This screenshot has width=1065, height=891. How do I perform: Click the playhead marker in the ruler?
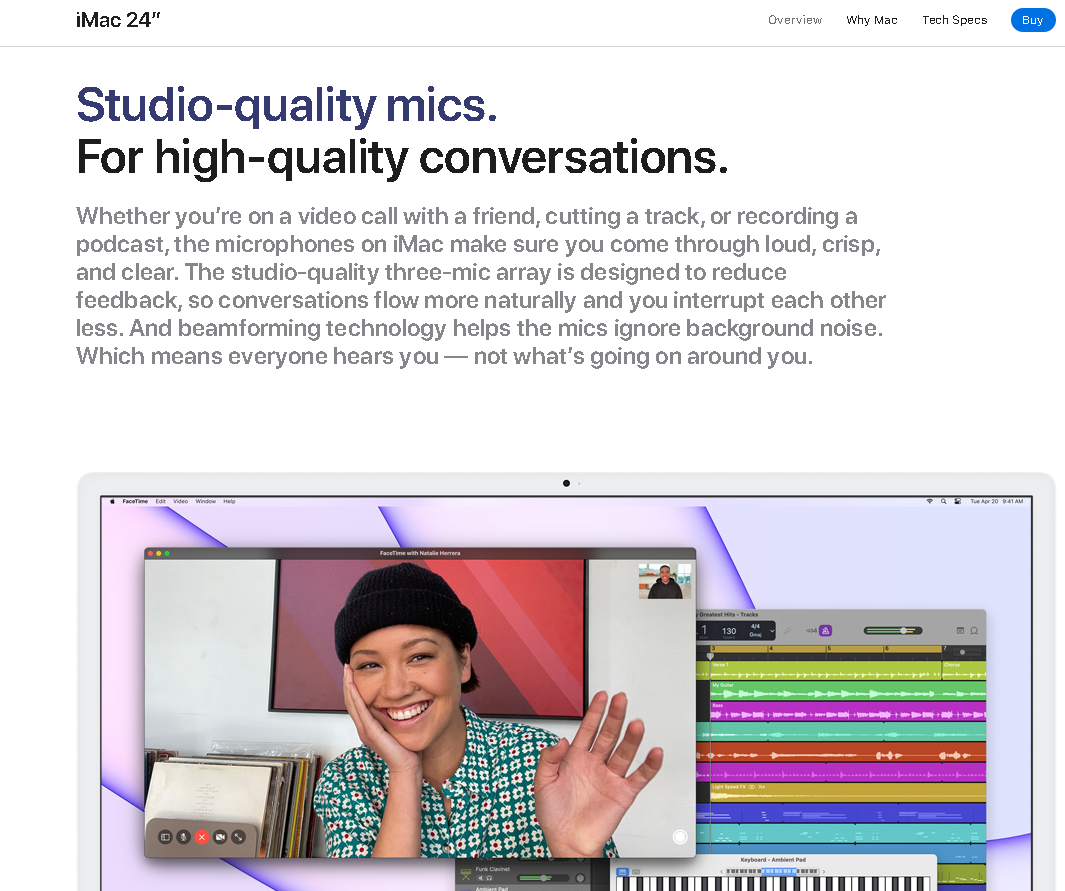tap(710, 657)
